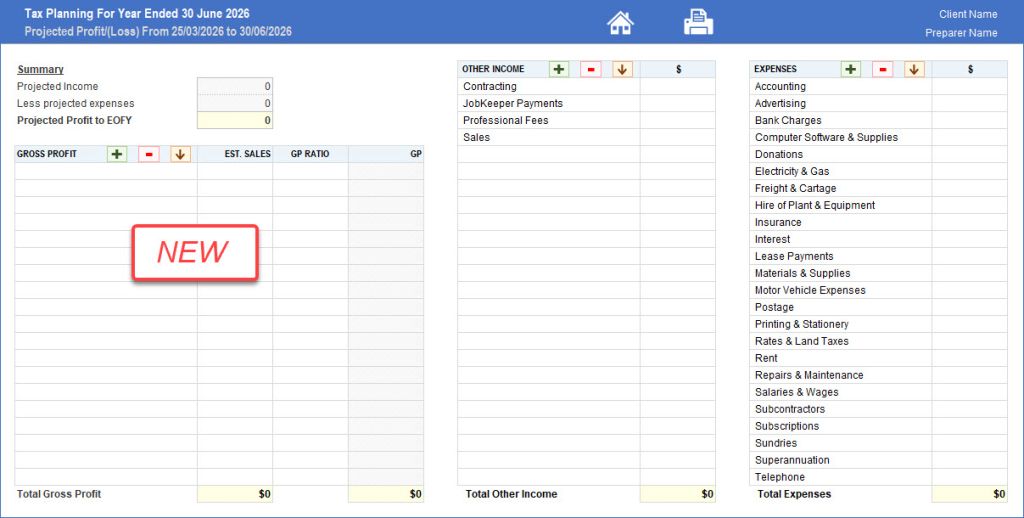Click the Home icon in header
This screenshot has width=1024, height=518.
[620, 22]
